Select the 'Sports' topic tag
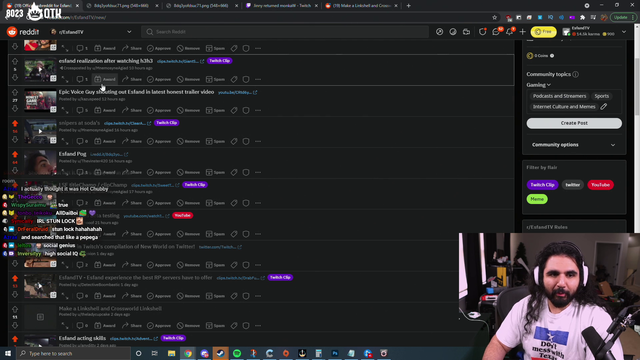This screenshot has width=640, height=360. tap(601, 96)
